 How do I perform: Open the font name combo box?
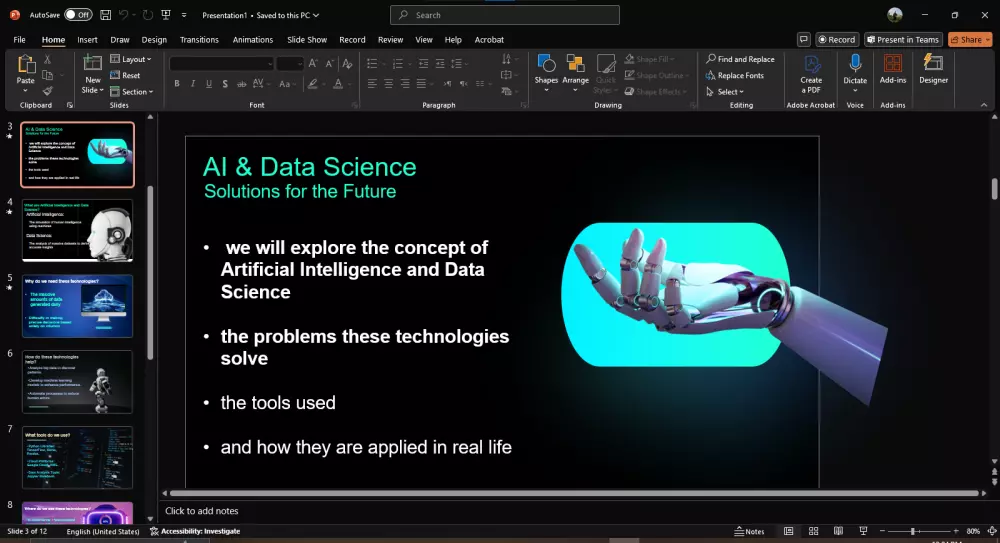pos(221,63)
